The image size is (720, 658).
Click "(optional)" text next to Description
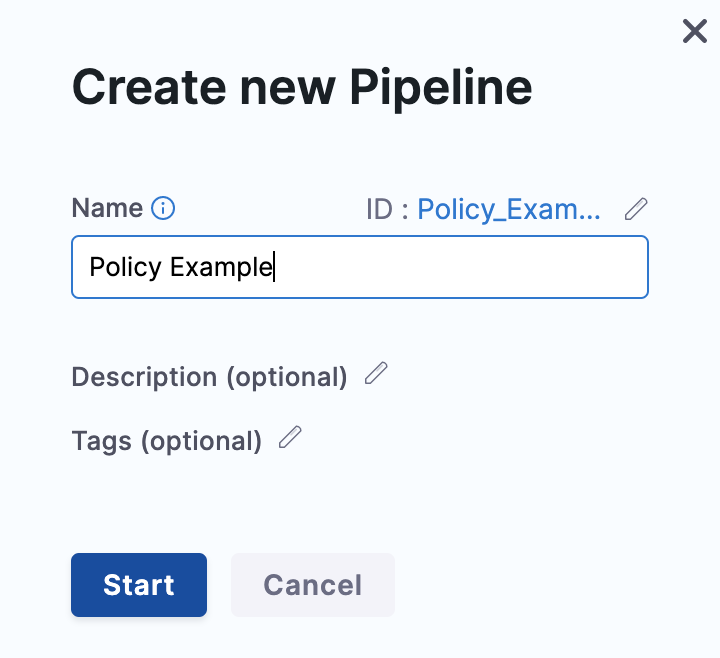[x=286, y=377]
